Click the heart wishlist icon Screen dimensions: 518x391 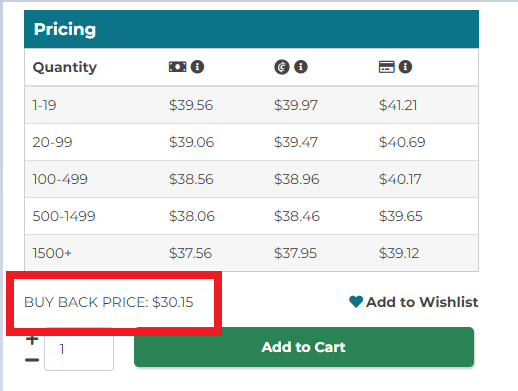pyautogui.click(x=356, y=302)
